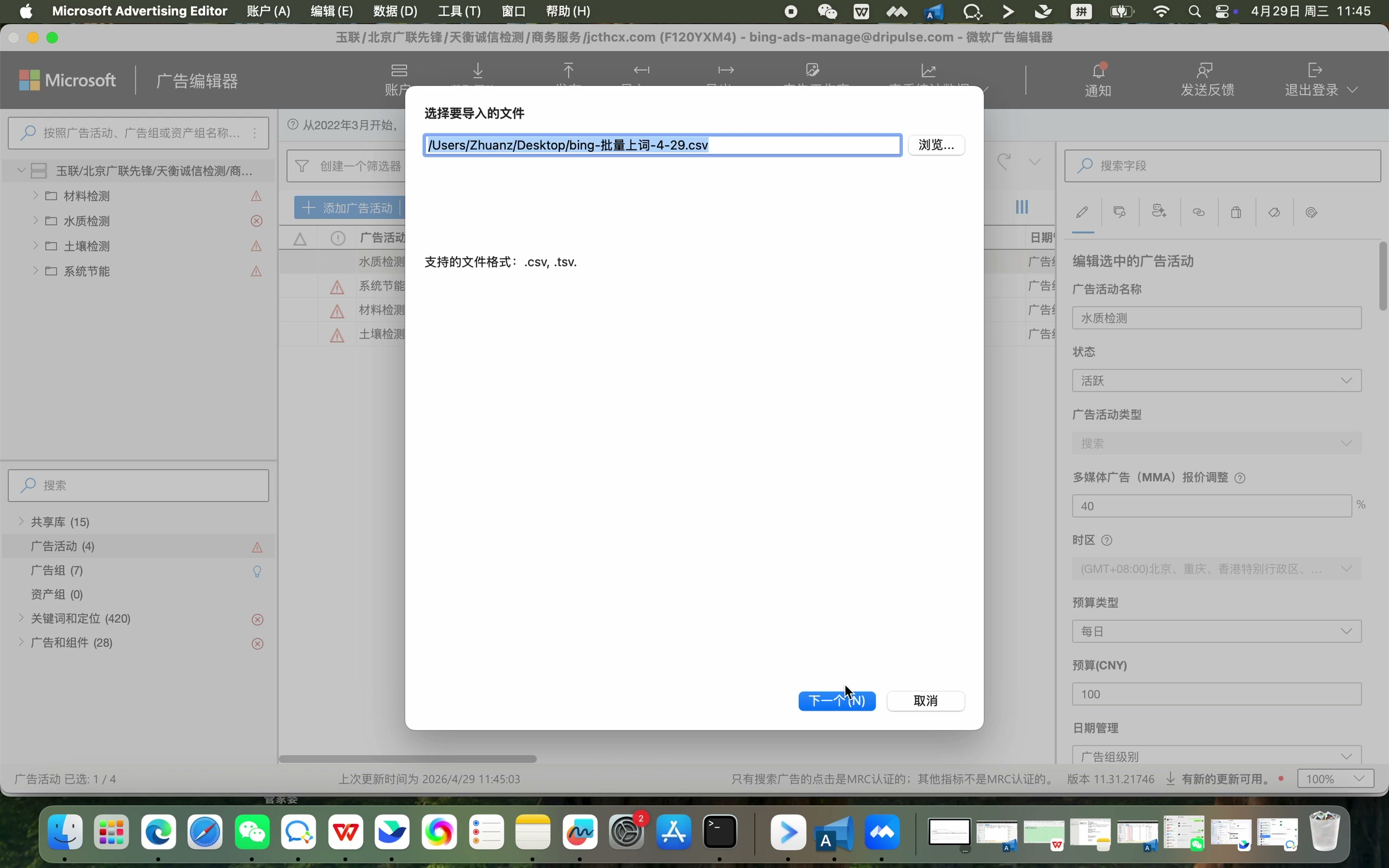Click the 预算(CNY) field showing 100
The height and width of the screenshot is (868, 1389).
pos(1216,694)
